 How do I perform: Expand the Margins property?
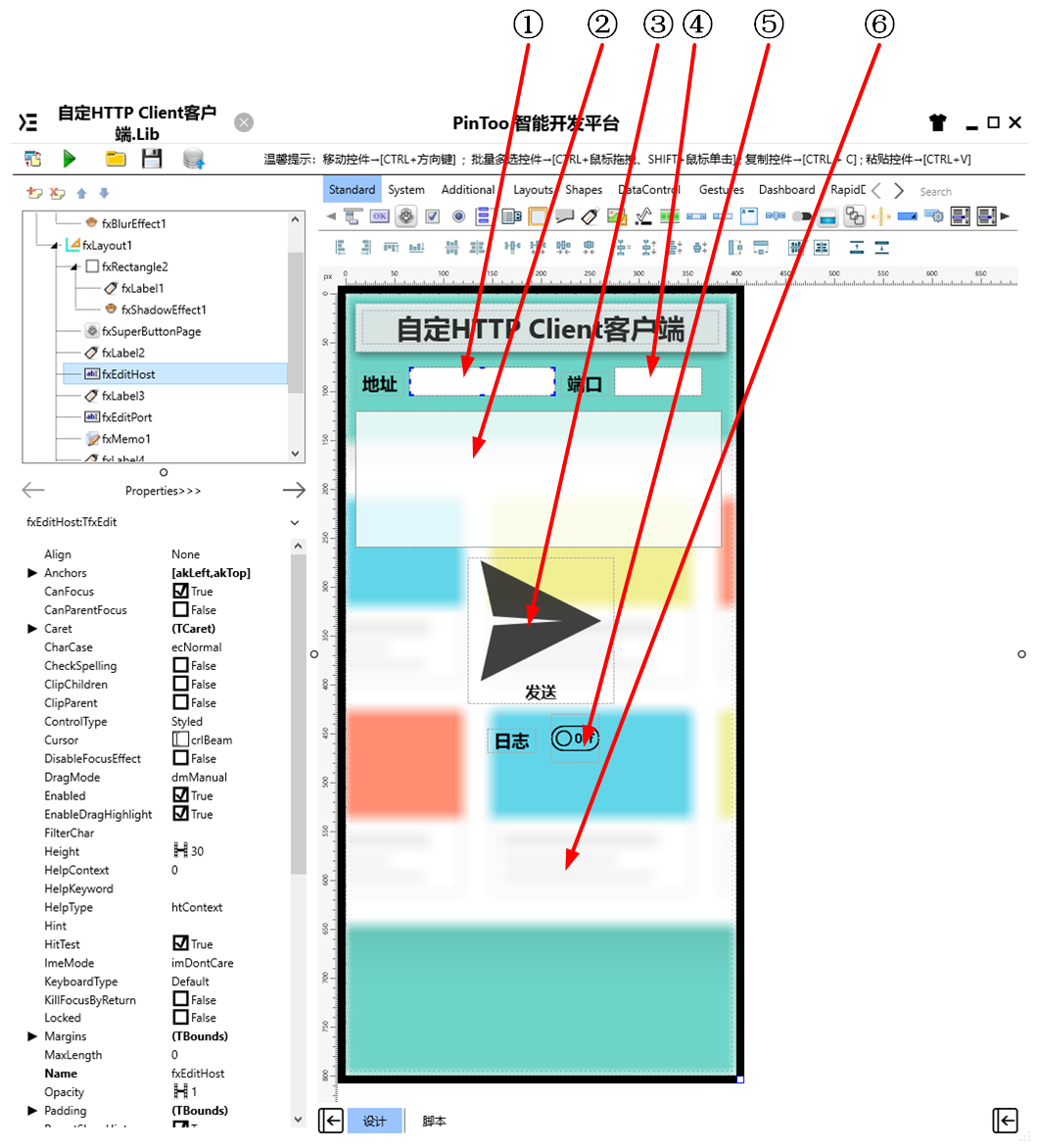click(x=32, y=1036)
